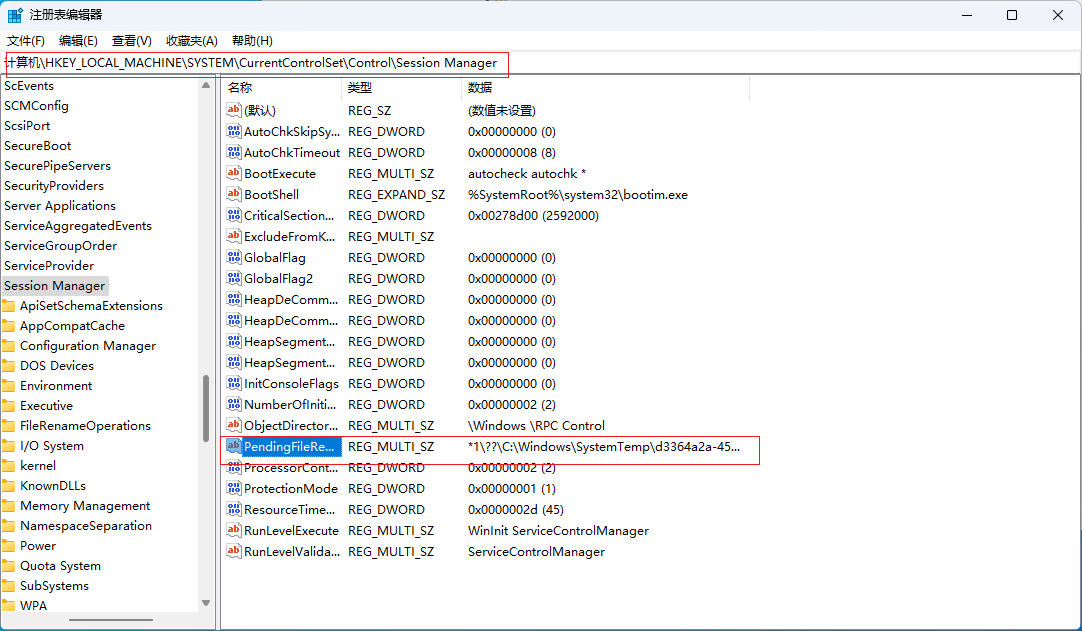1082x631 pixels.
Task: Select the SecureBoot key in tree
Action: pyautogui.click(x=38, y=146)
